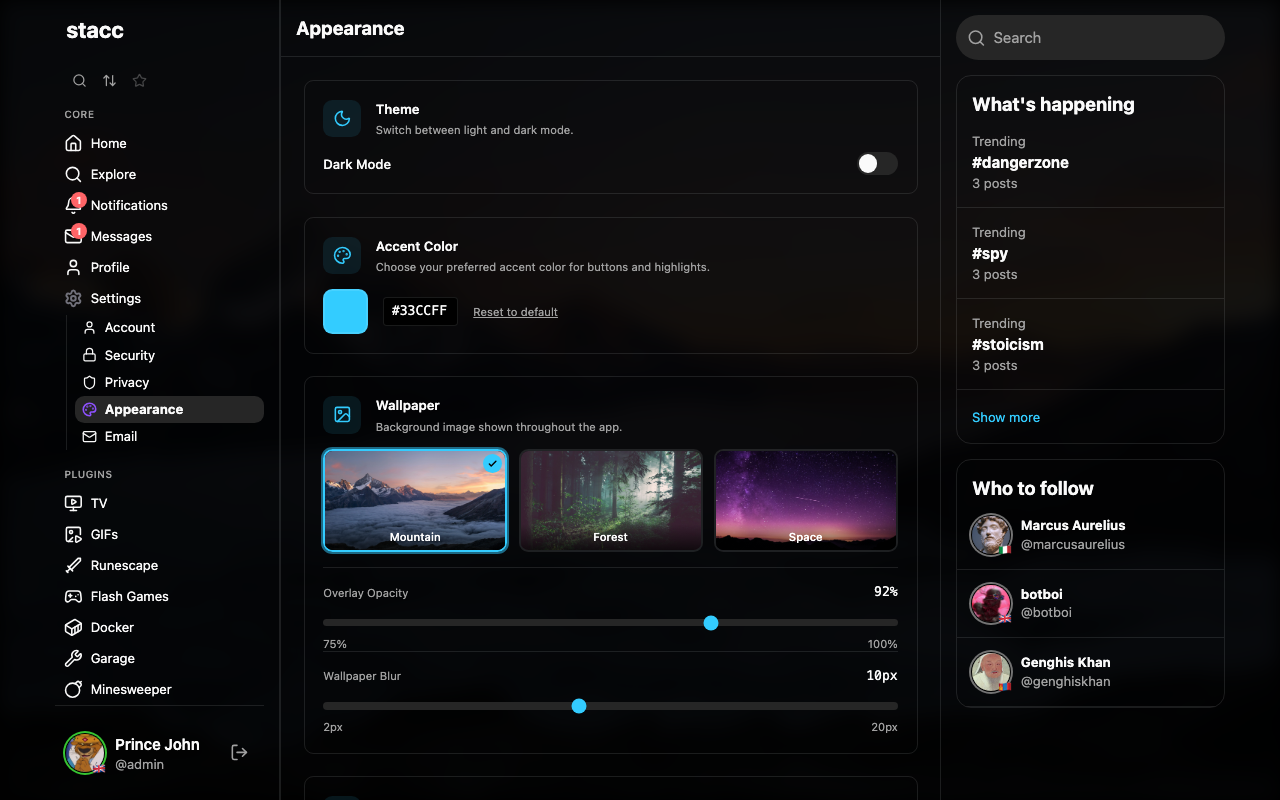
Task: Open the search icon in the sidebar
Action: (79, 80)
